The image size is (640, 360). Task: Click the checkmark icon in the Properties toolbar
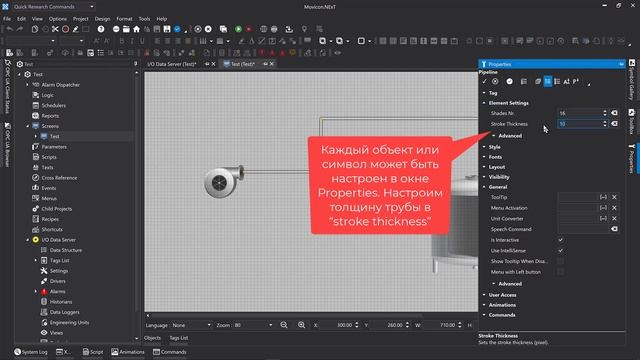pyautogui.click(x=484, y=82)
